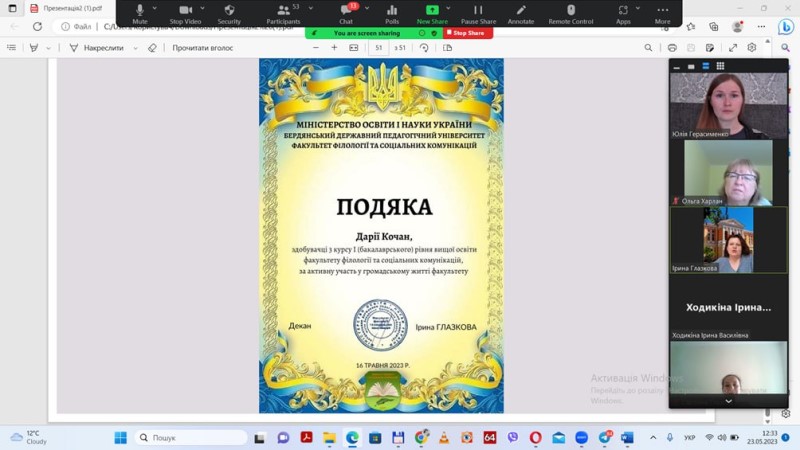The width and height of the screenshot is (800, 450).
Task: Open Windows Start menu
Action: pyautogui.click(x=120, y=438)
